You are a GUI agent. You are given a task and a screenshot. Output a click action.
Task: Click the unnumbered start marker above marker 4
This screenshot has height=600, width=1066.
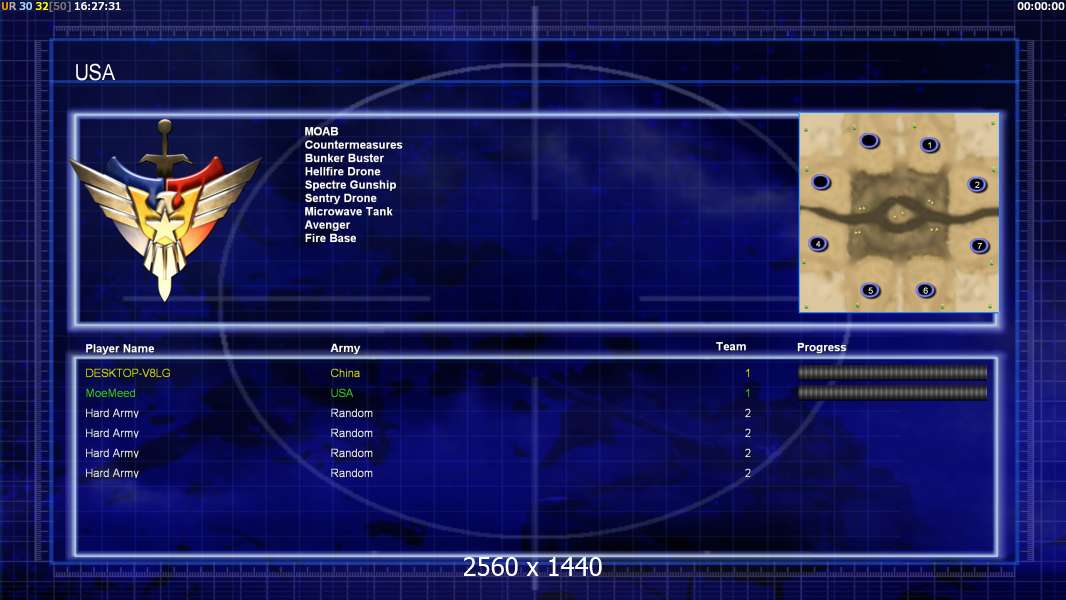coord(821,183)
